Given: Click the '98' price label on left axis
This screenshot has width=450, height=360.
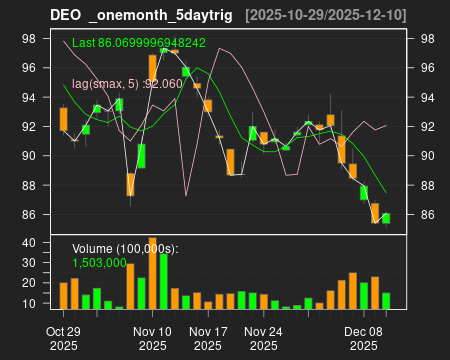Looking at the screenshot, I should (x=29, y=39).
